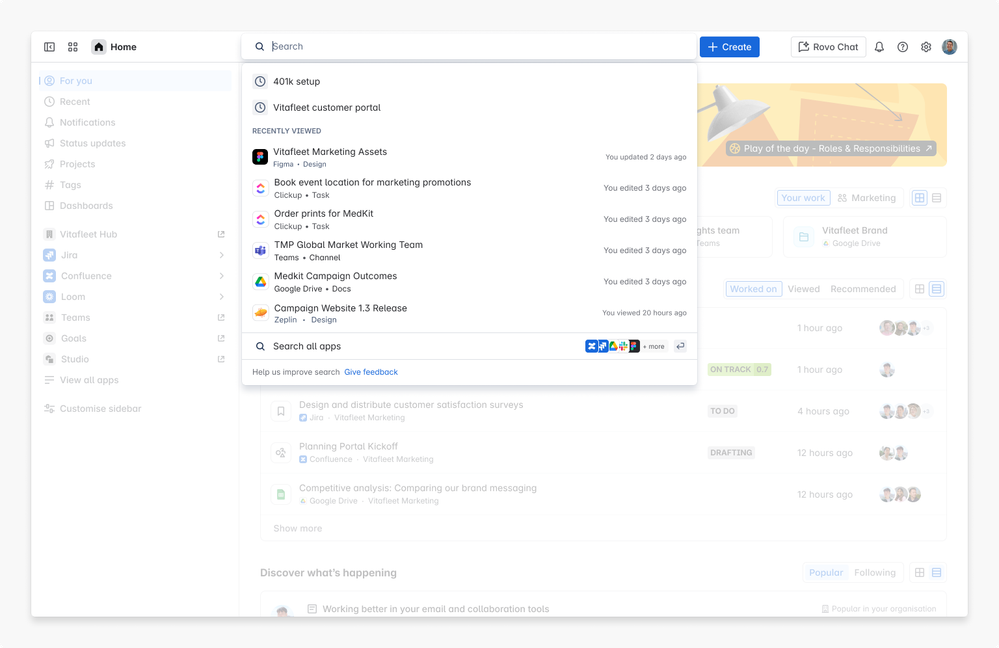Click the Teams icon of TMP Global Market
Viewport: 999px width, 648px height.
tap(260, 250)
